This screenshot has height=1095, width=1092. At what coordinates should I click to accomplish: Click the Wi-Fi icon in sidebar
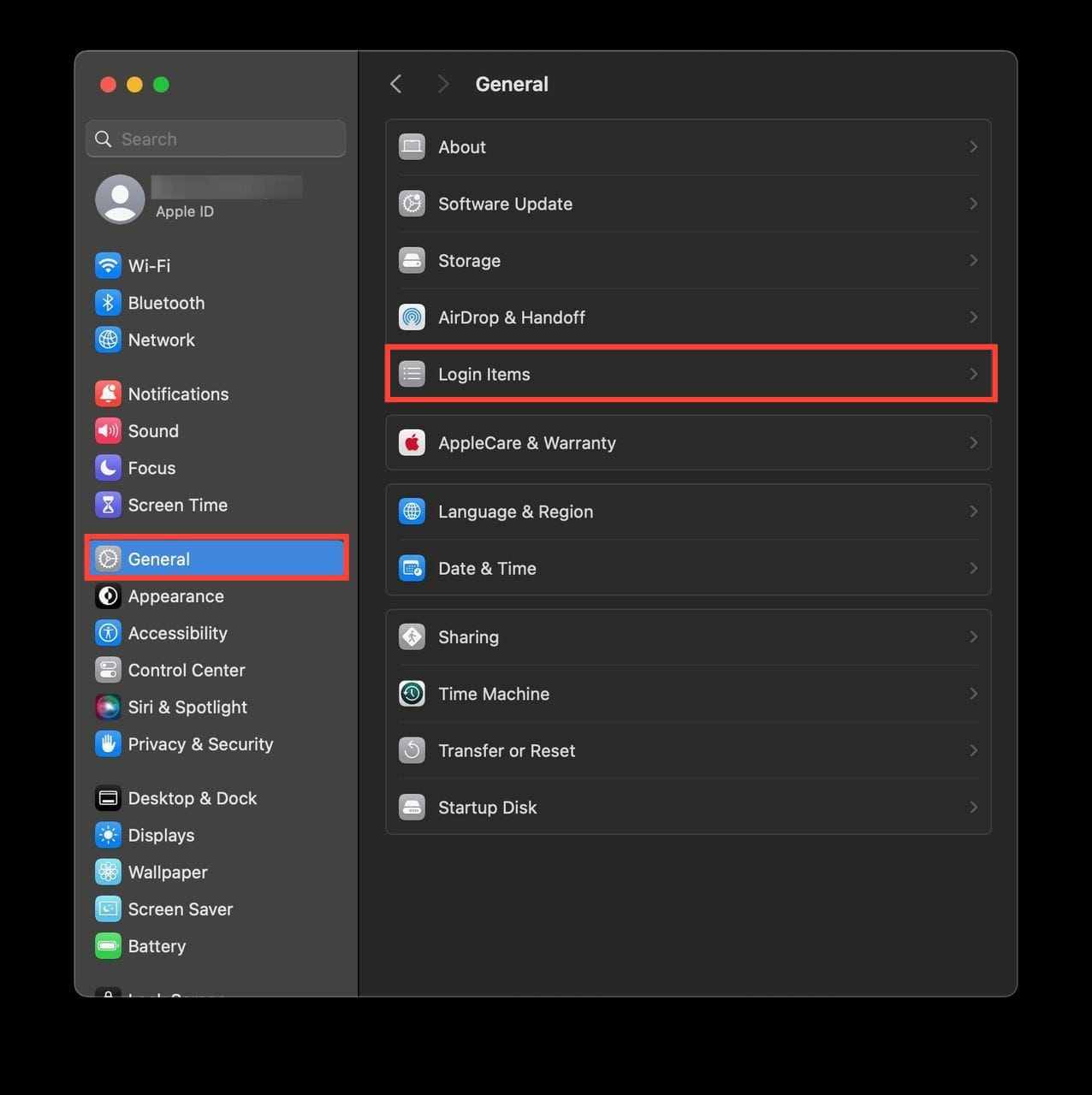pos(108,265)
